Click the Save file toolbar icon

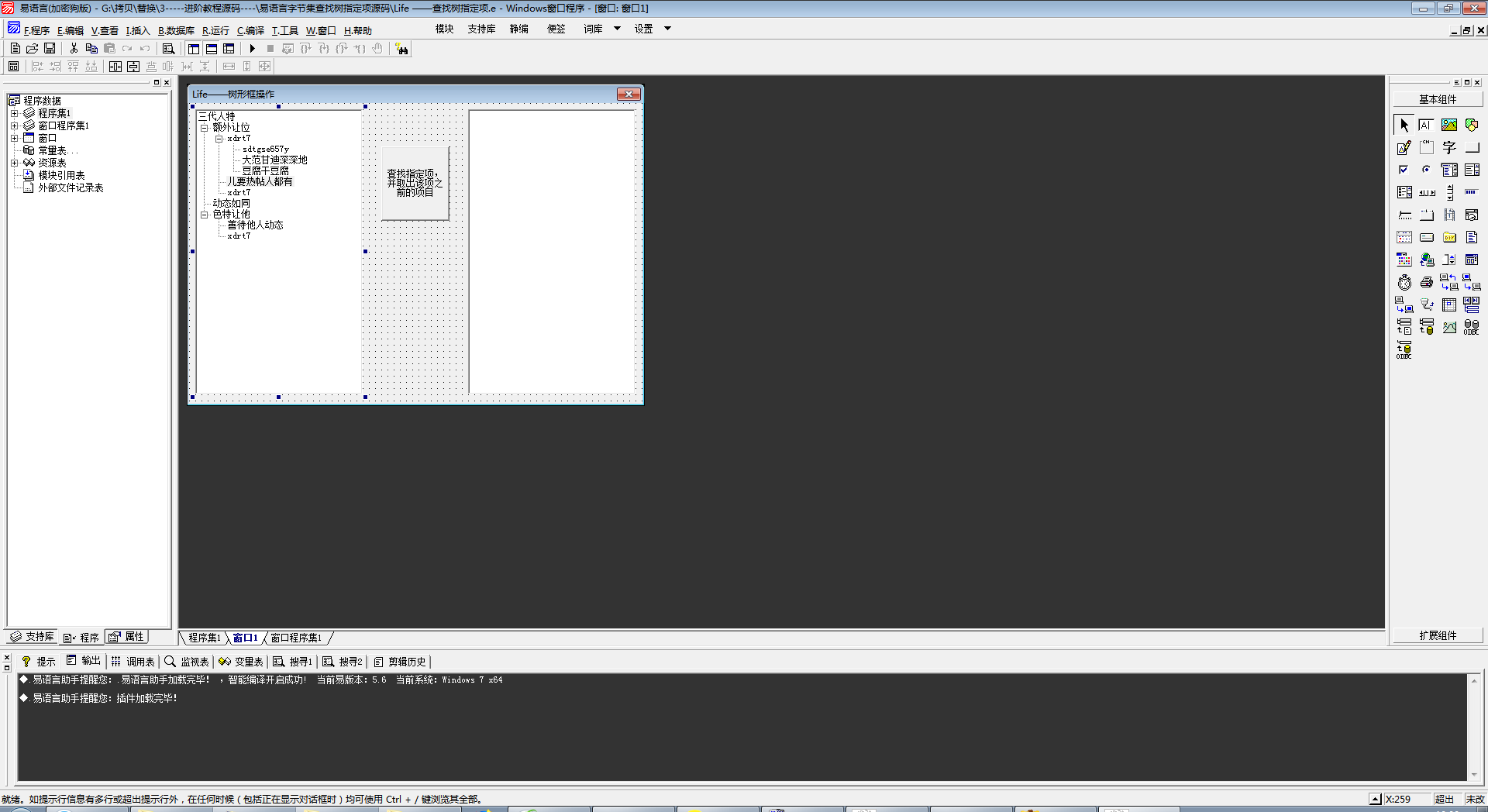click(50, 49)
